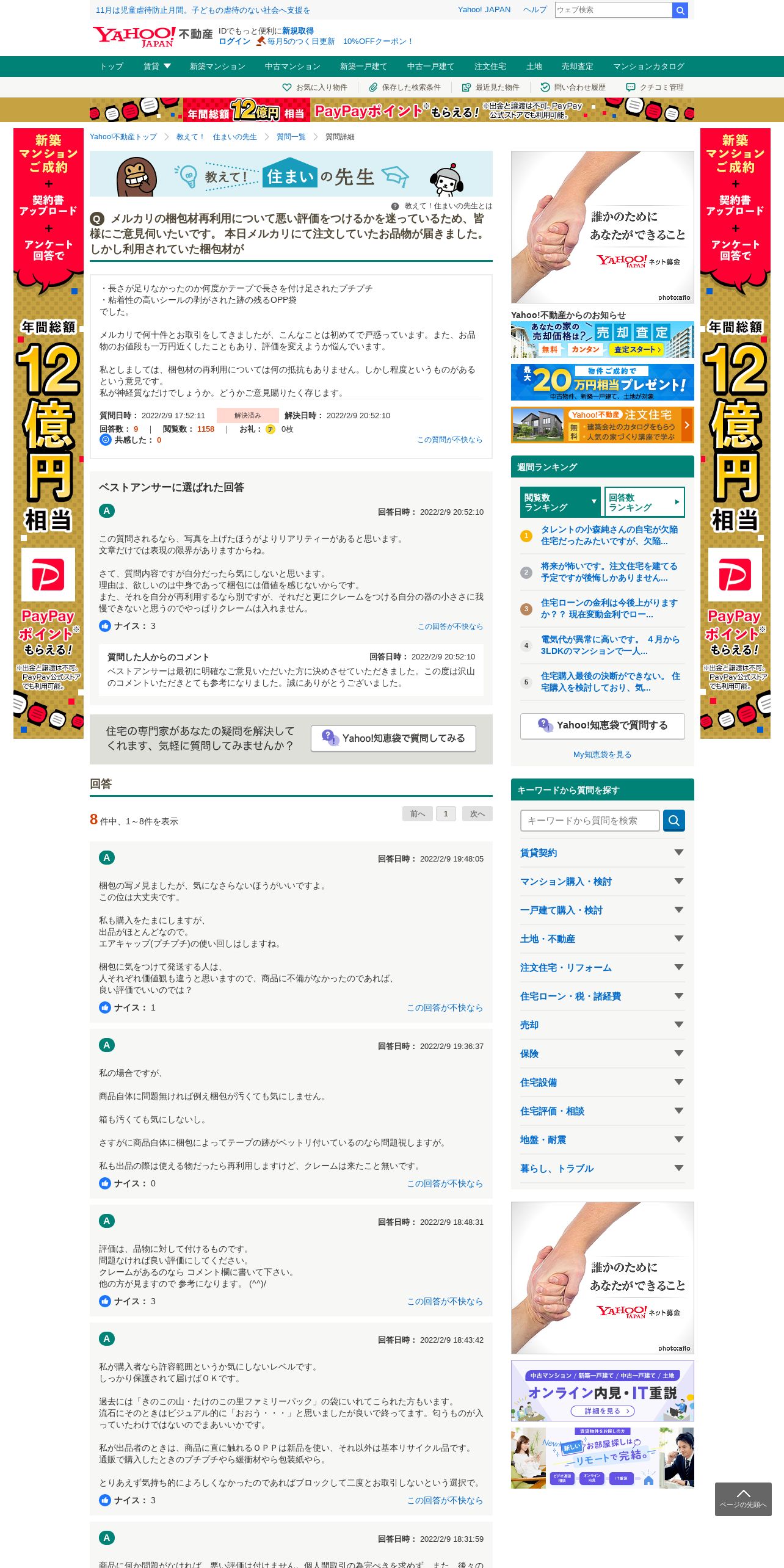The height and width of the screenshot is (1568, 784).
Task: Click Yahoo!知恵袋で質問する sidebar button
Action: click(603, 726)
